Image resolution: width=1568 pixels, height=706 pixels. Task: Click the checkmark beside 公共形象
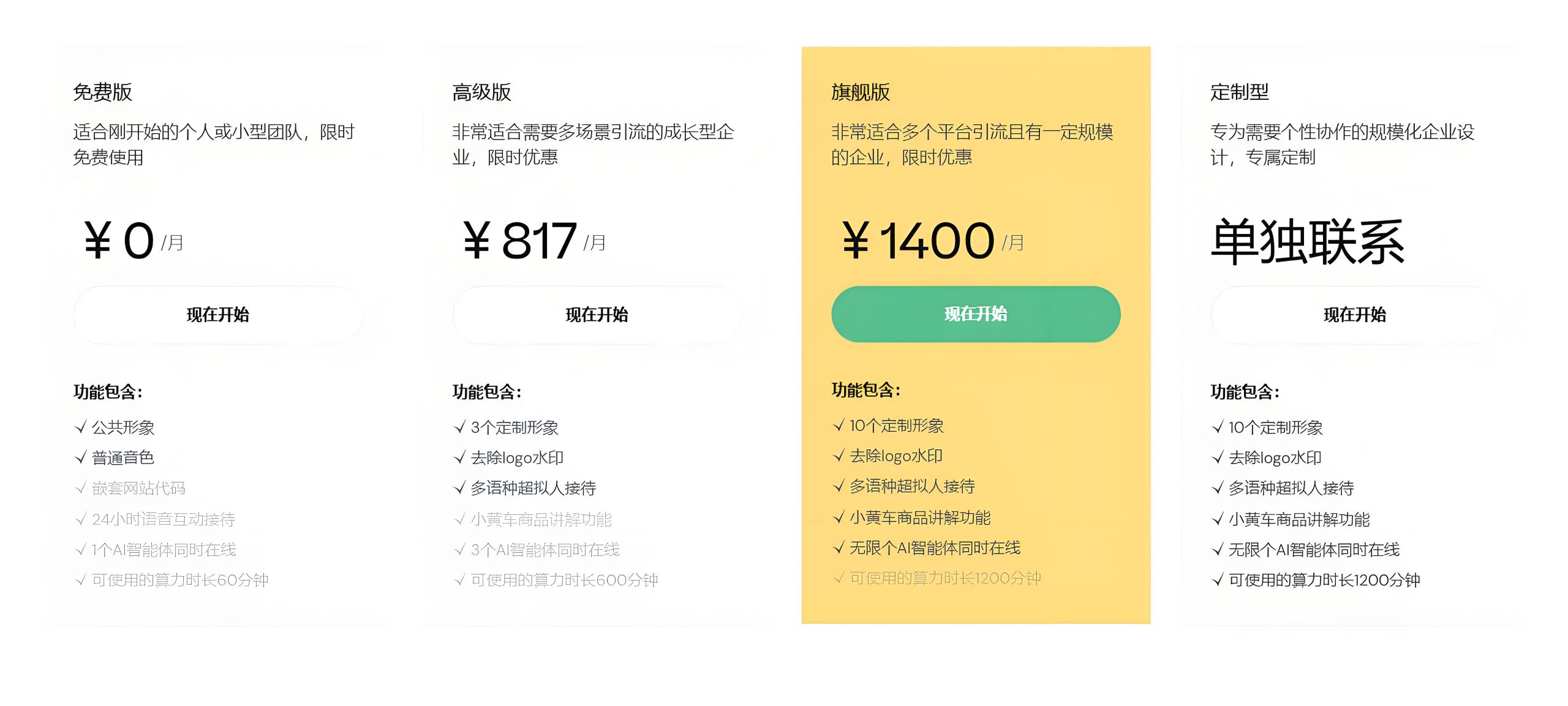pyautogui.click(x=80, y=427)
